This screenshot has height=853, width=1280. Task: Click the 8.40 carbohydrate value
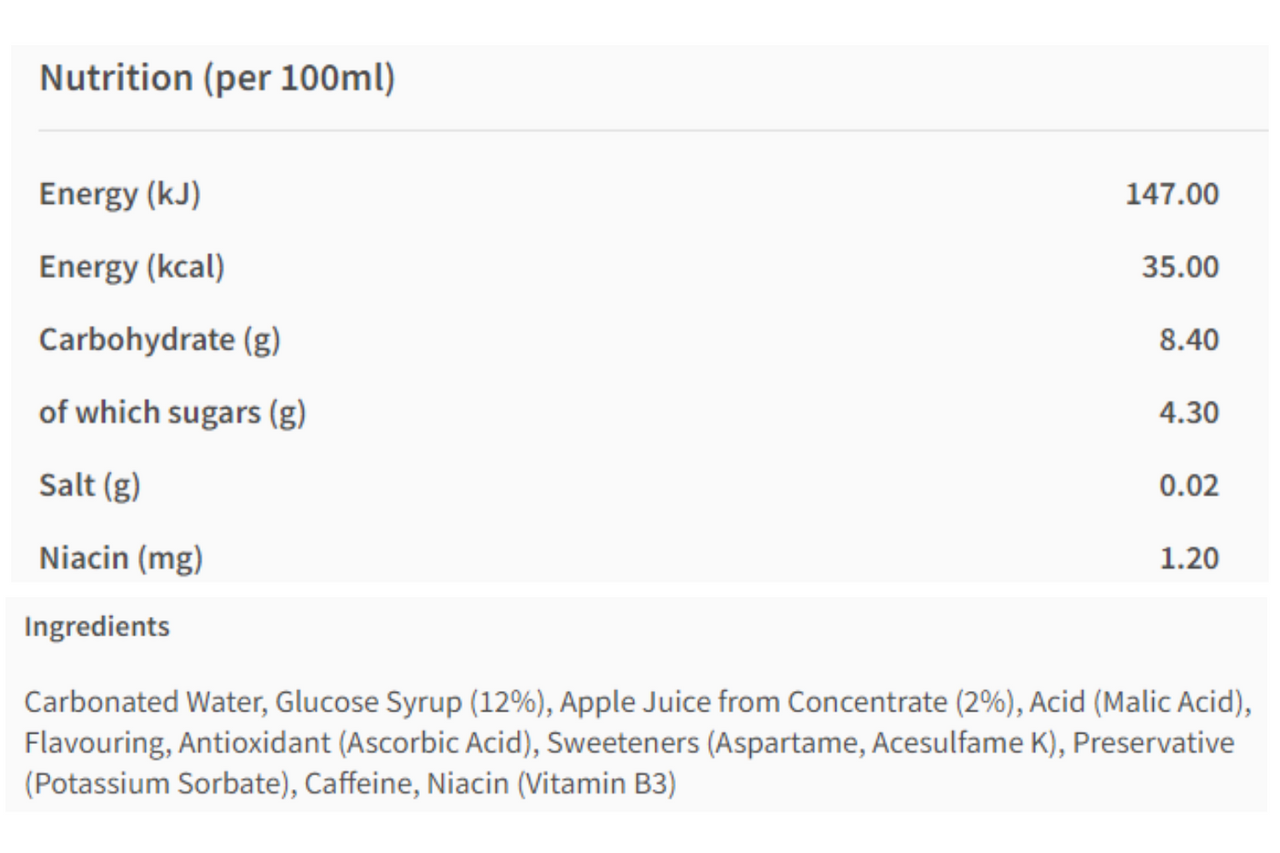pos(1188,340)
